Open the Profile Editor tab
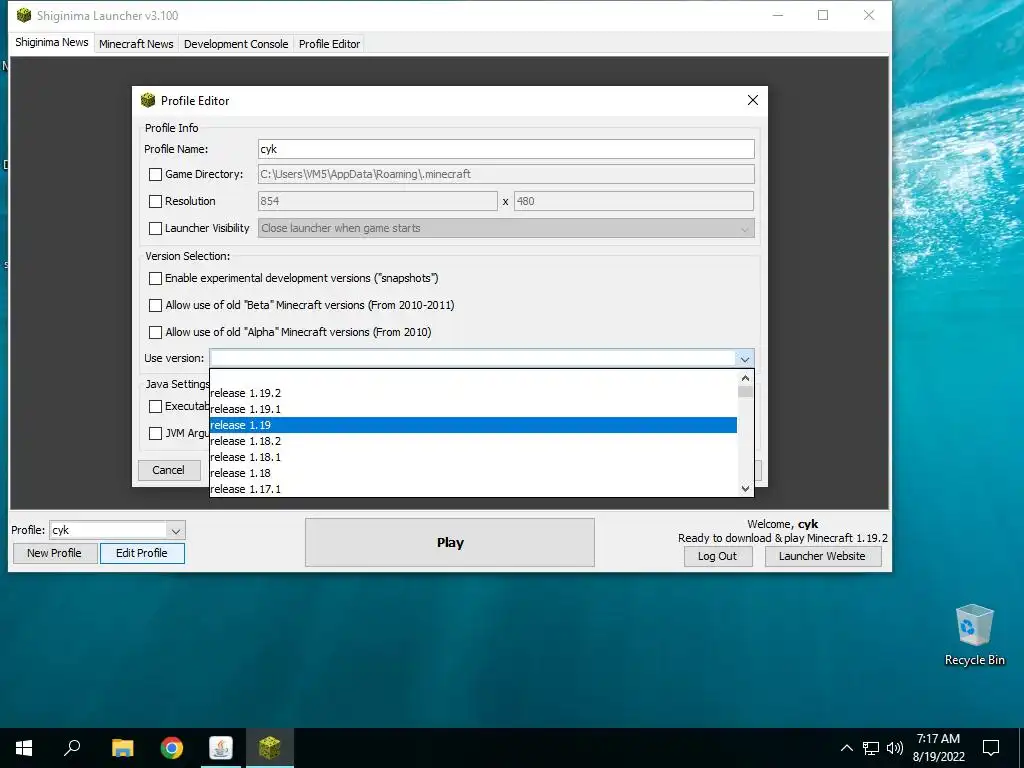The image size is (1024, 768). coord(329,44)
